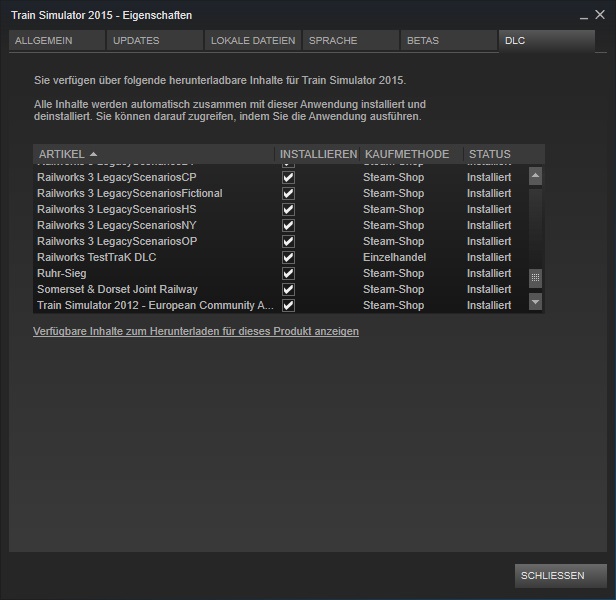Sort by the STATUS column header
This screenshot has width=616, height=600.
(504, 154)
